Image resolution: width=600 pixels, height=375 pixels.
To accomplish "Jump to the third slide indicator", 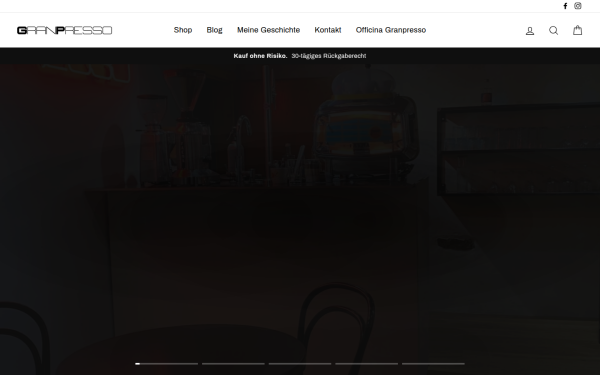I will pyautogui.click(x=300, y=364).
